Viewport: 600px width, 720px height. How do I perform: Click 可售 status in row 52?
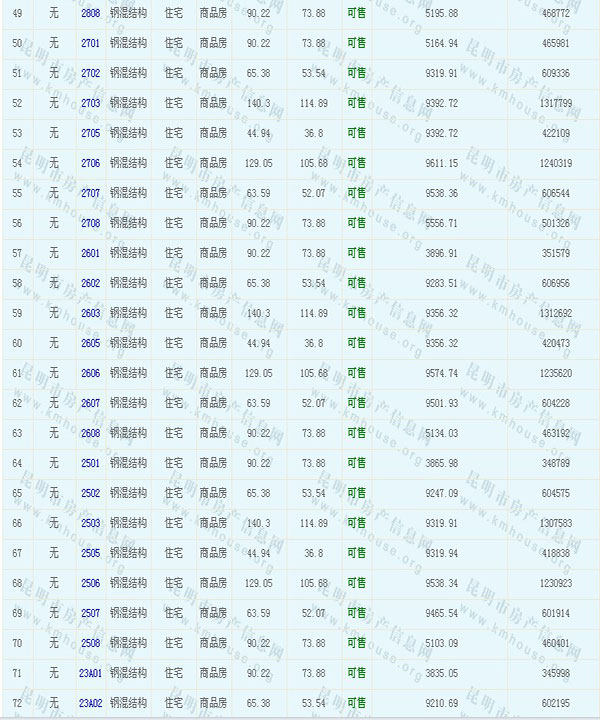[356, 104]
